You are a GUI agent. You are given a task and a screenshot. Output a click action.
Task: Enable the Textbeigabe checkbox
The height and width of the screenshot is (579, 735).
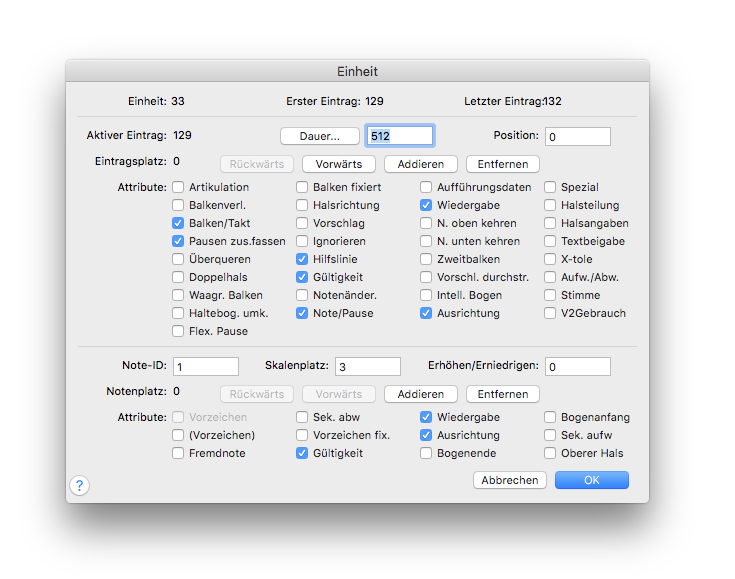tap(550, 241)
